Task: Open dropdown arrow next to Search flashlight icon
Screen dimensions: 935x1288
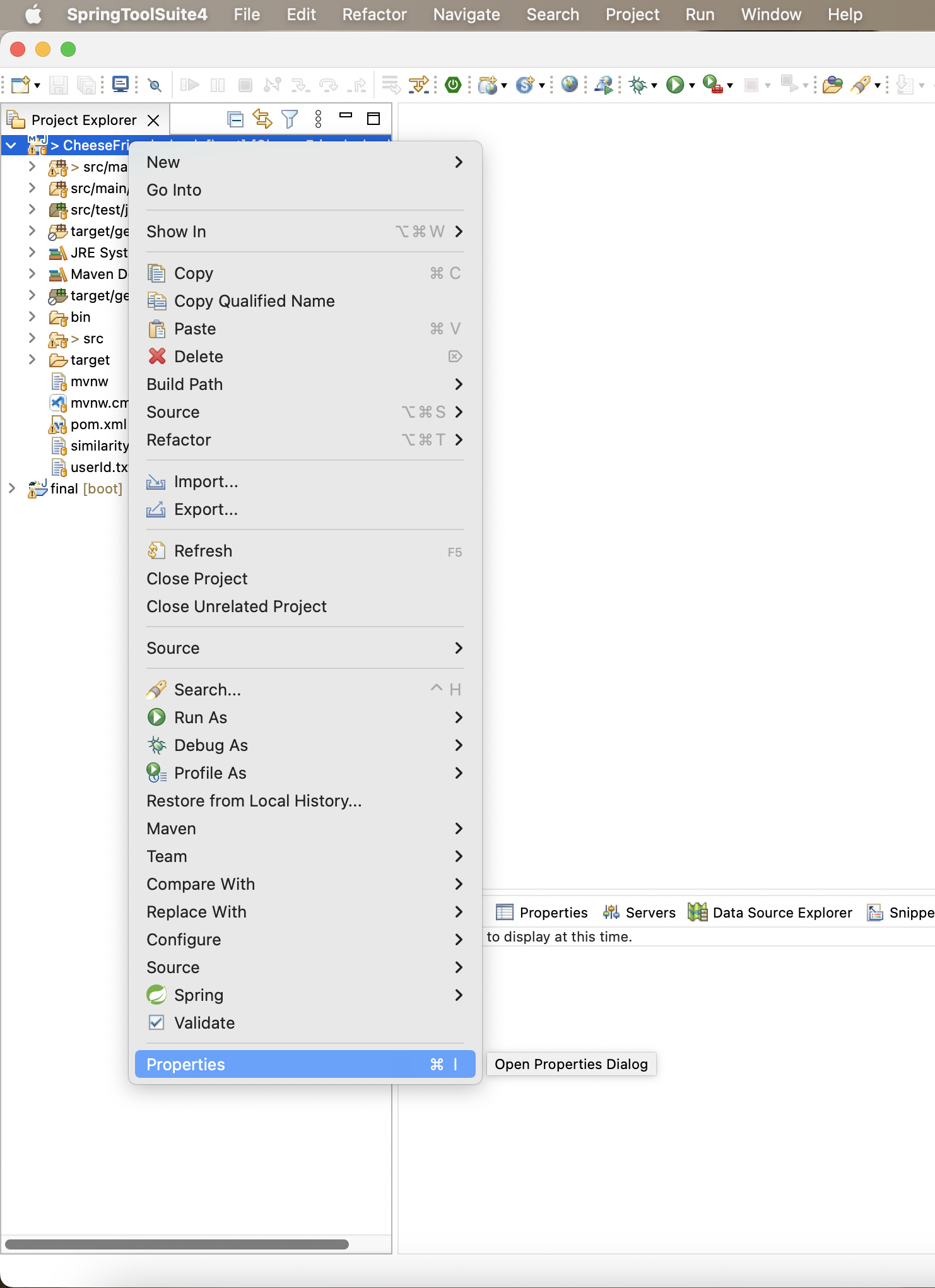Action: [878, 86]
